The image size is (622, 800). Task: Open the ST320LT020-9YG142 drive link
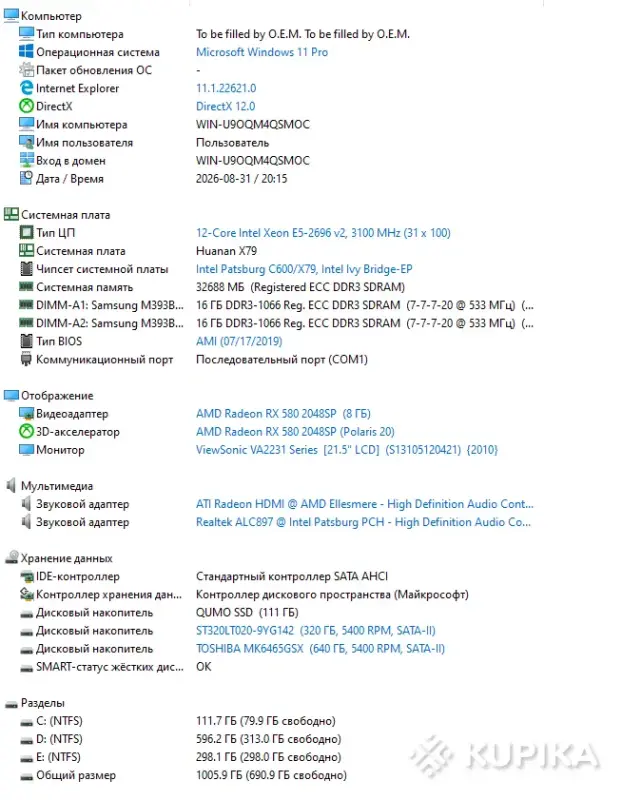coord(315,631)
